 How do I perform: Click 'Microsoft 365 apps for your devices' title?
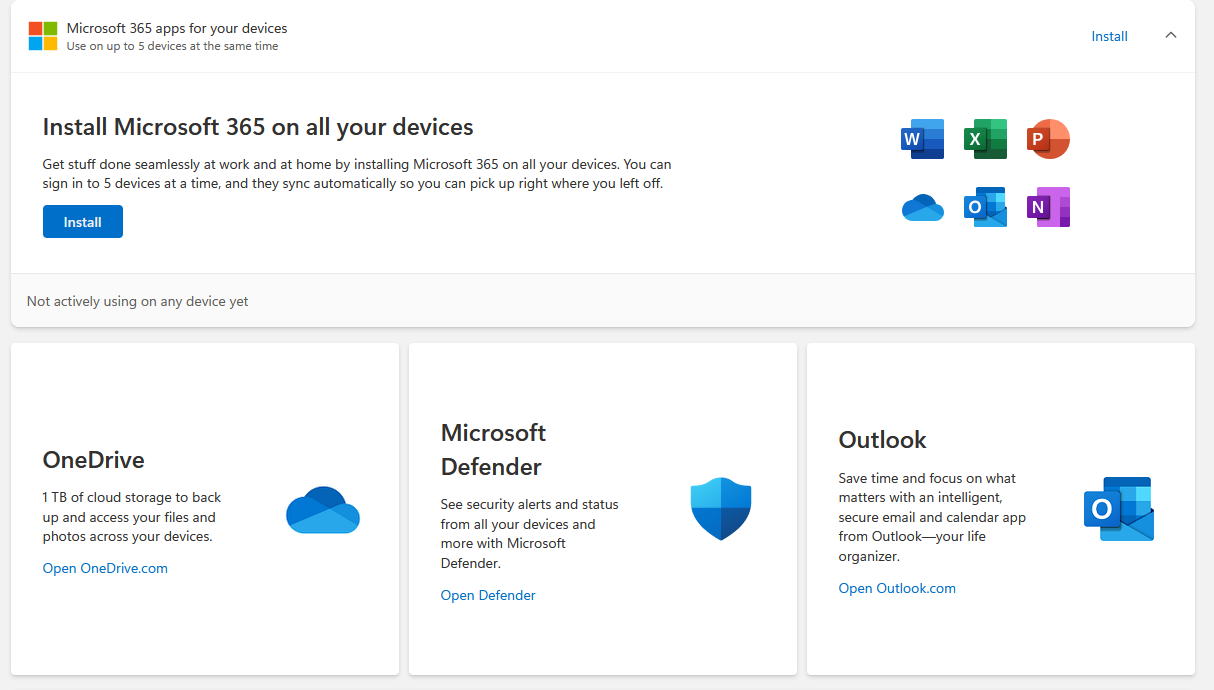tap(177, 28)
